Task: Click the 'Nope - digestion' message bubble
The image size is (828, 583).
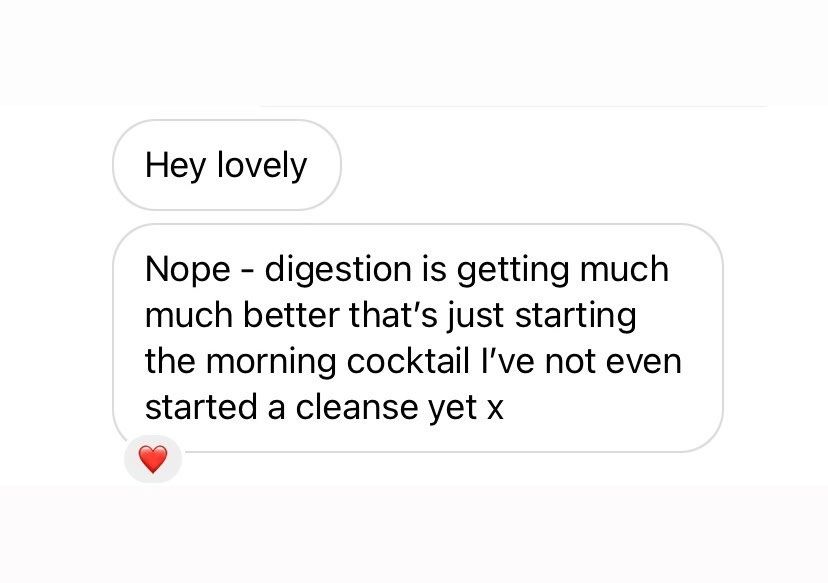Action: coord(418,338)
